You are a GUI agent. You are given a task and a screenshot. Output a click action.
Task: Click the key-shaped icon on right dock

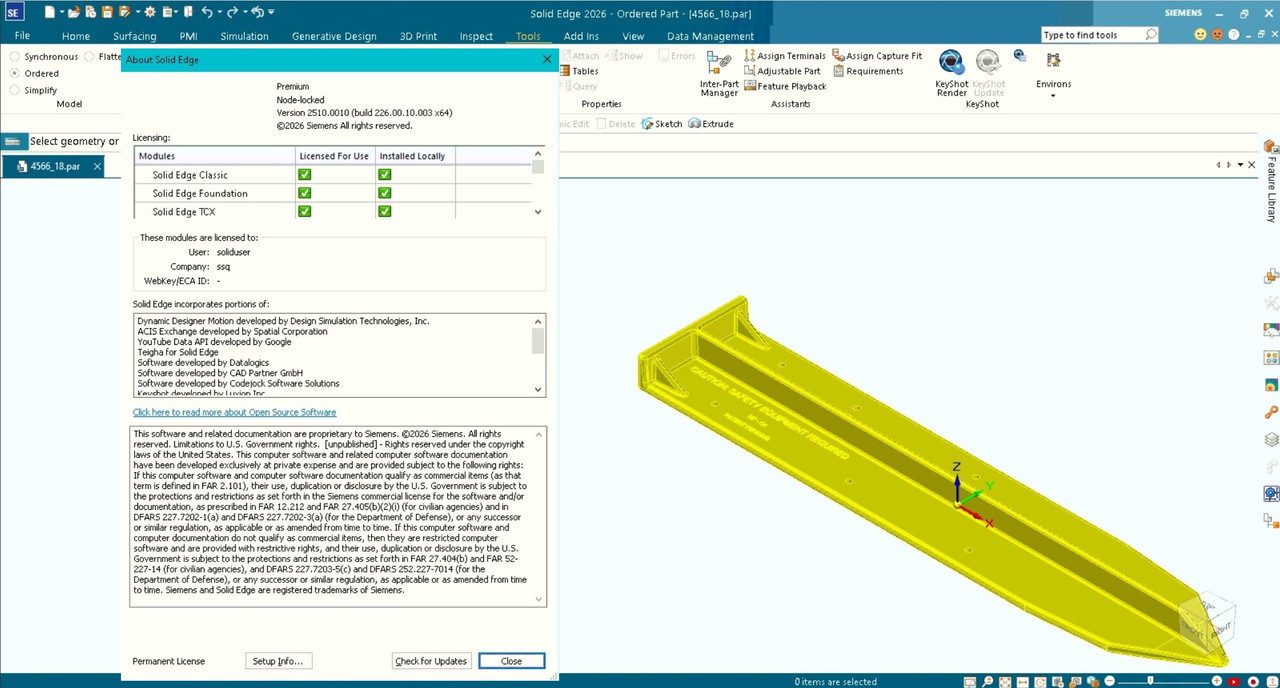tap(1272, 411)
